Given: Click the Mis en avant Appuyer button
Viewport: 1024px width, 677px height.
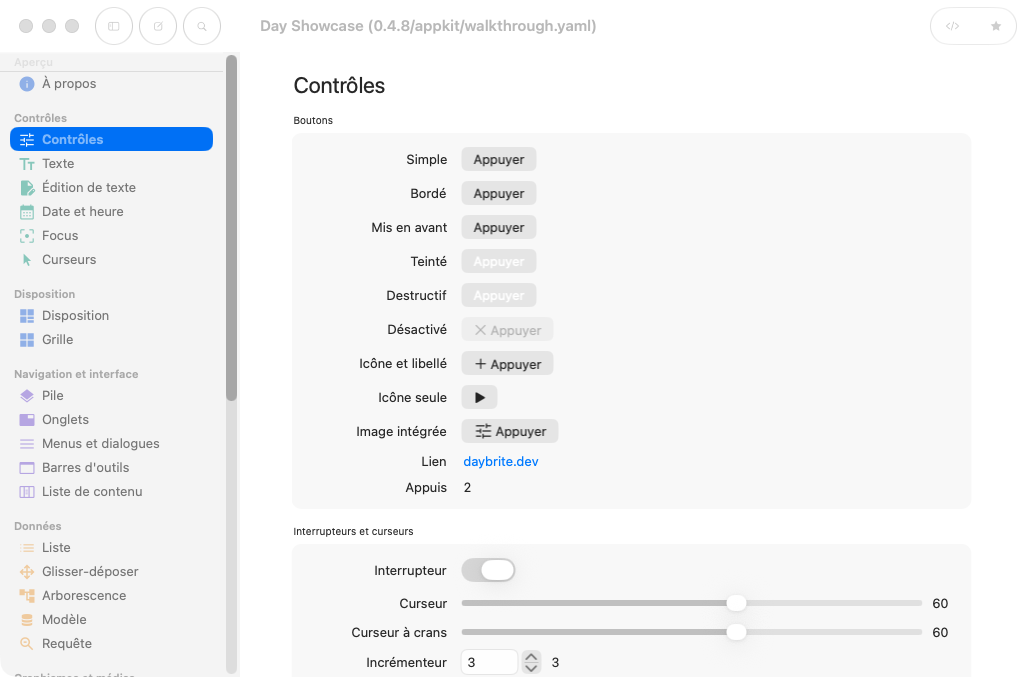Looking at the screenshot, I should (499, 228).
